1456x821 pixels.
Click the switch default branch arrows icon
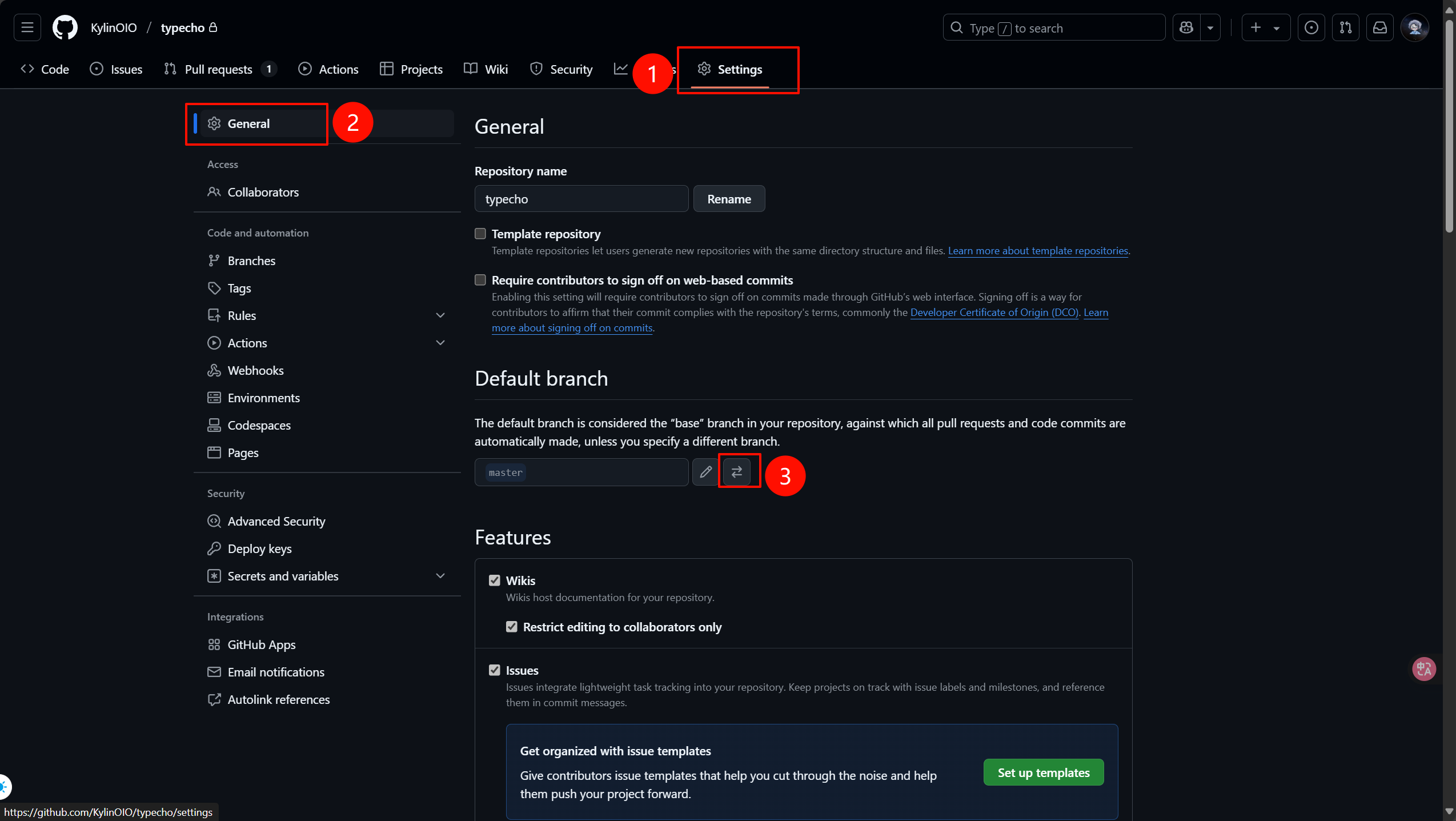[x=737, y=472]
